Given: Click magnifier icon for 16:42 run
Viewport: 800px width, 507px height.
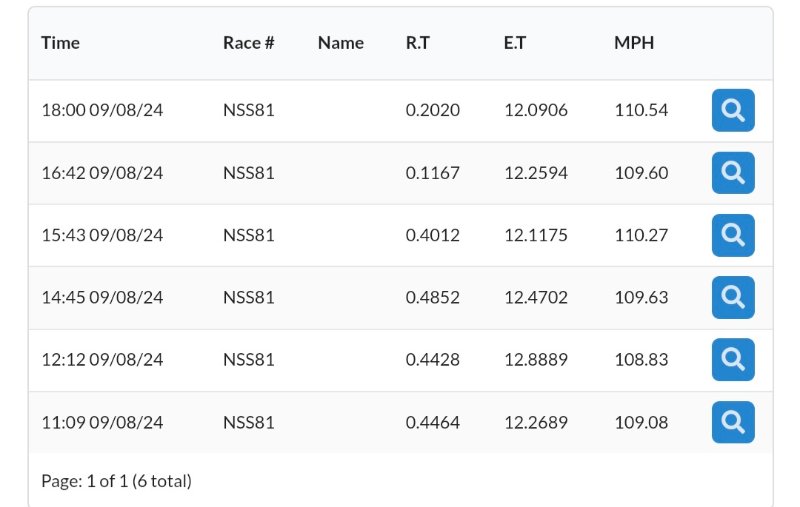Looking at the screenshot, I should [x=733, y=173].
